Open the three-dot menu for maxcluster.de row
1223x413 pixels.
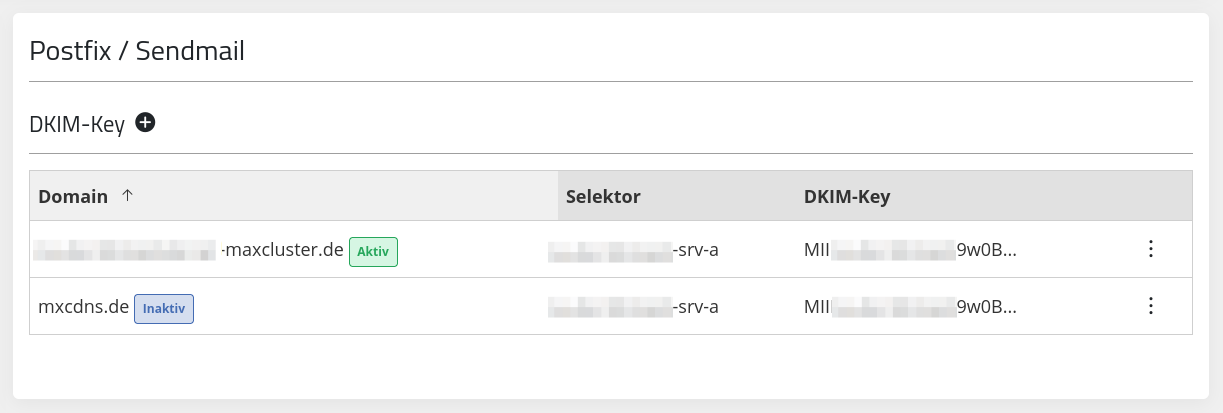tap(1150, 249)
